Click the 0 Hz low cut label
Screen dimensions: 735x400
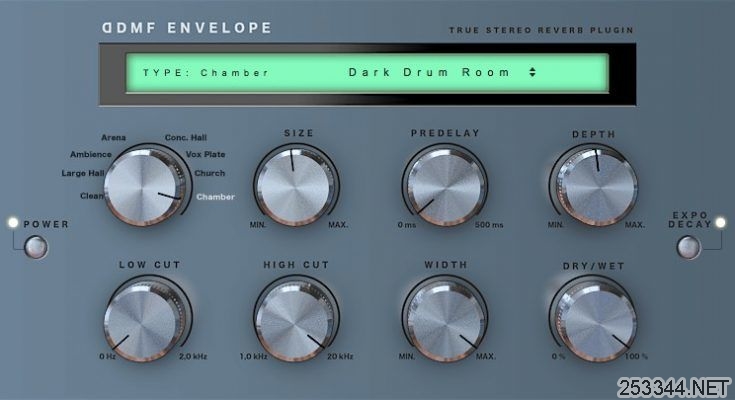(107, 356)
